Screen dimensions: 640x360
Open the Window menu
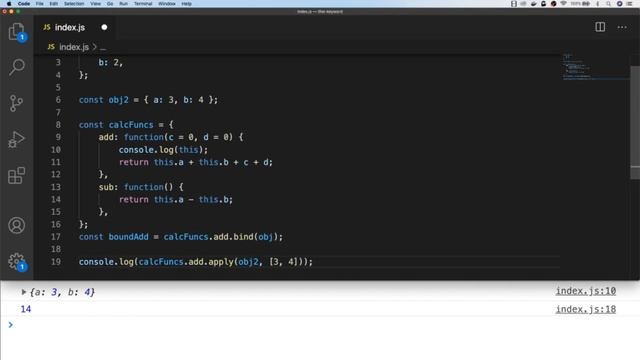coord(167,4)
